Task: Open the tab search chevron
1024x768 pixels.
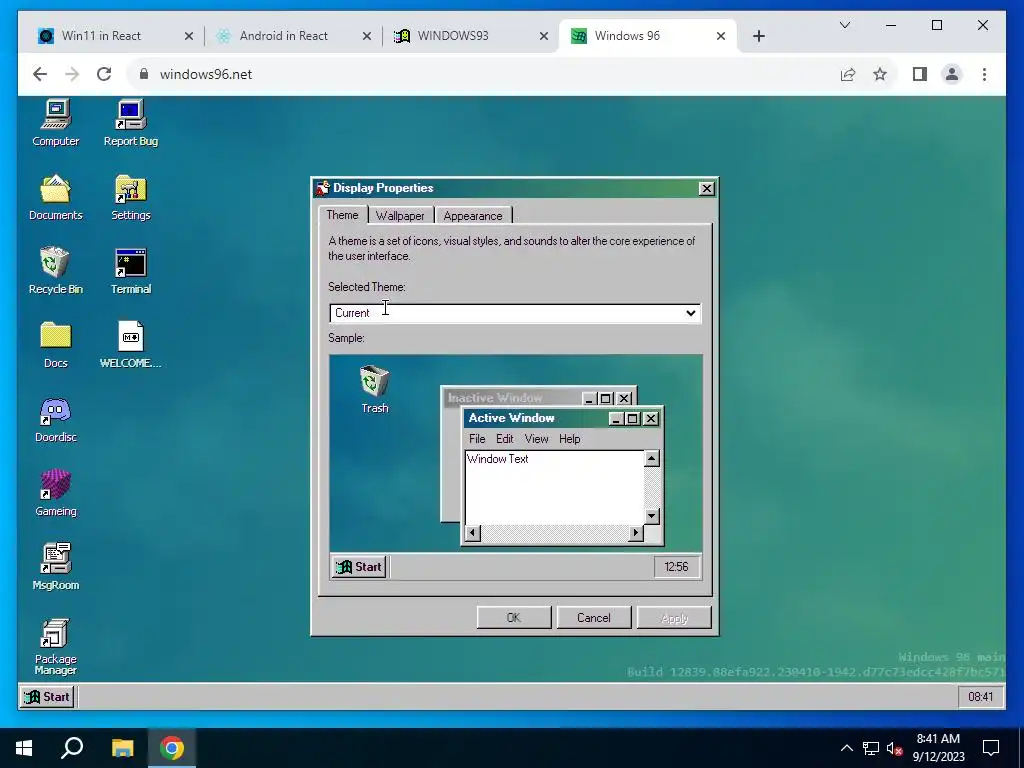Action: (x=844, y=25)
